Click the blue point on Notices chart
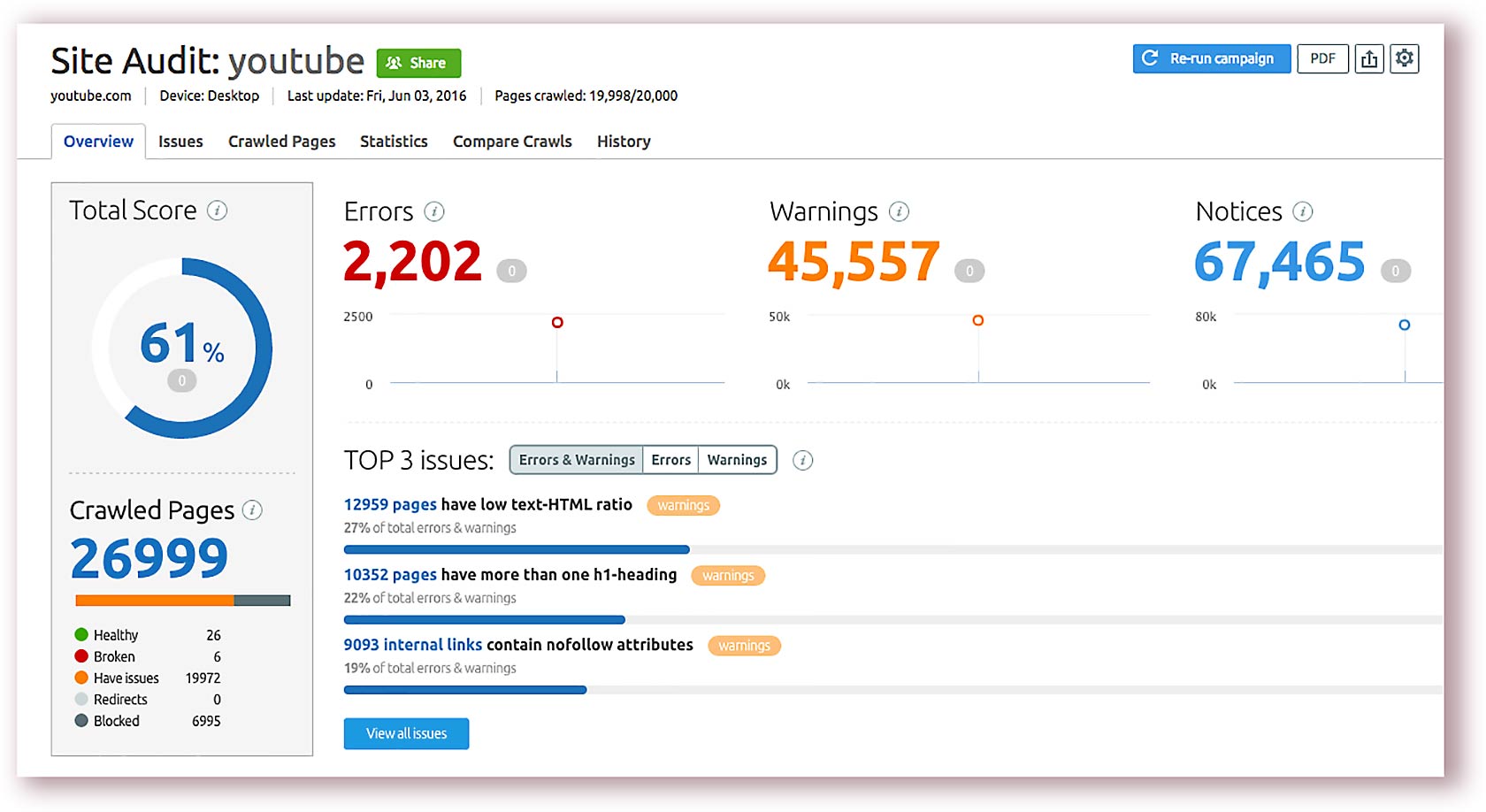Screen dimensions: 1486x812 (x=1404, y=325)
